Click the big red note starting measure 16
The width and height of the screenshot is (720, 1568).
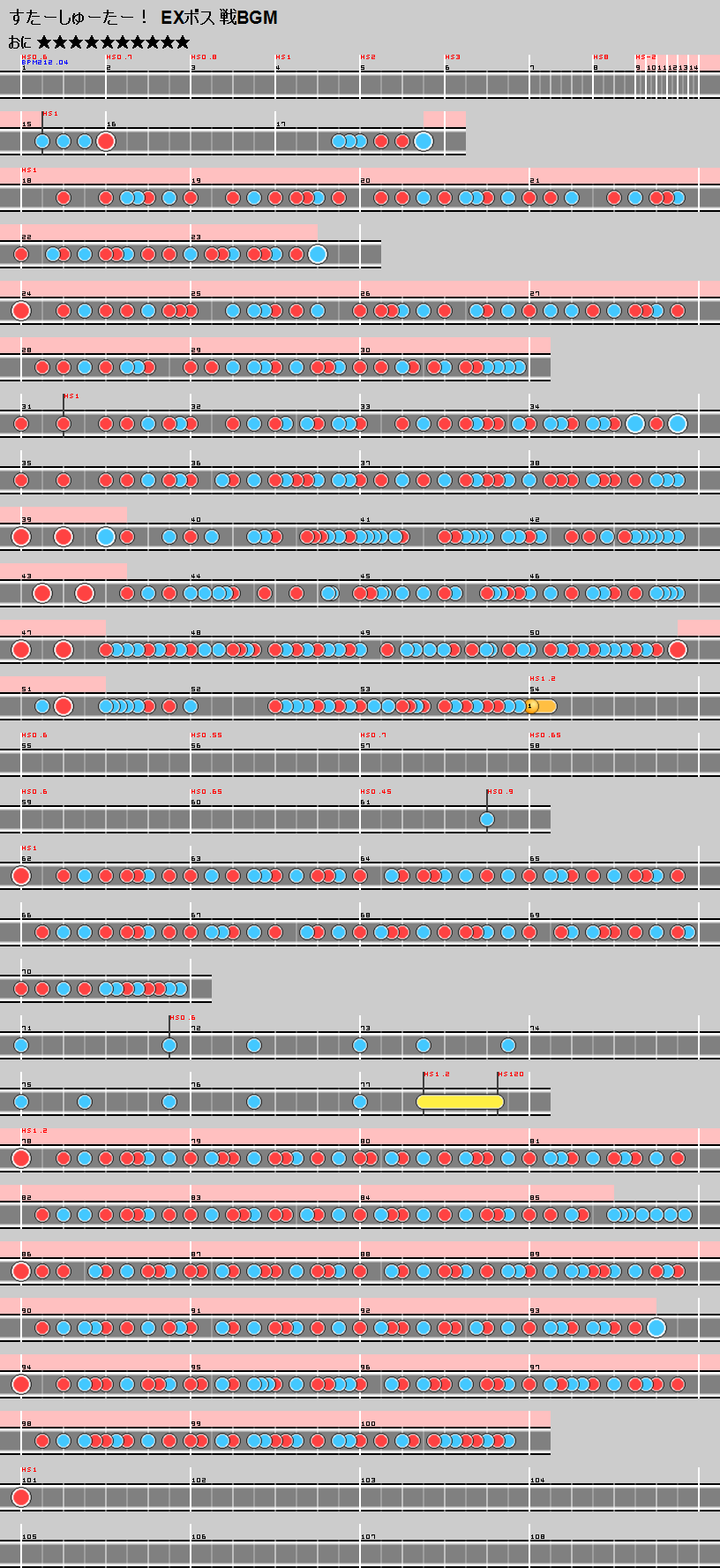click(x=106, y=141)
